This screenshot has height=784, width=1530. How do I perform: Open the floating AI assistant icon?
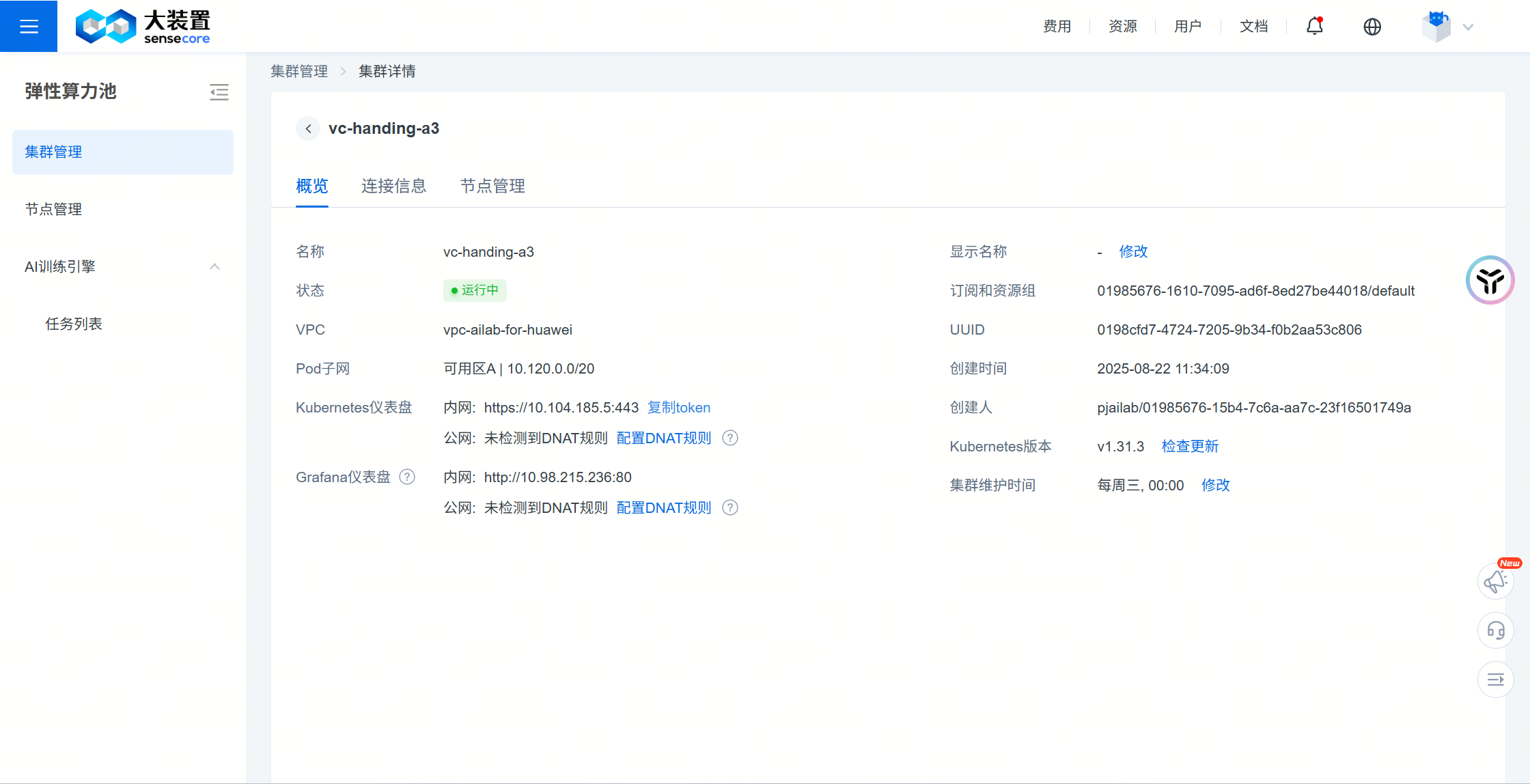pyautogui.click(x=1490, y=280)
